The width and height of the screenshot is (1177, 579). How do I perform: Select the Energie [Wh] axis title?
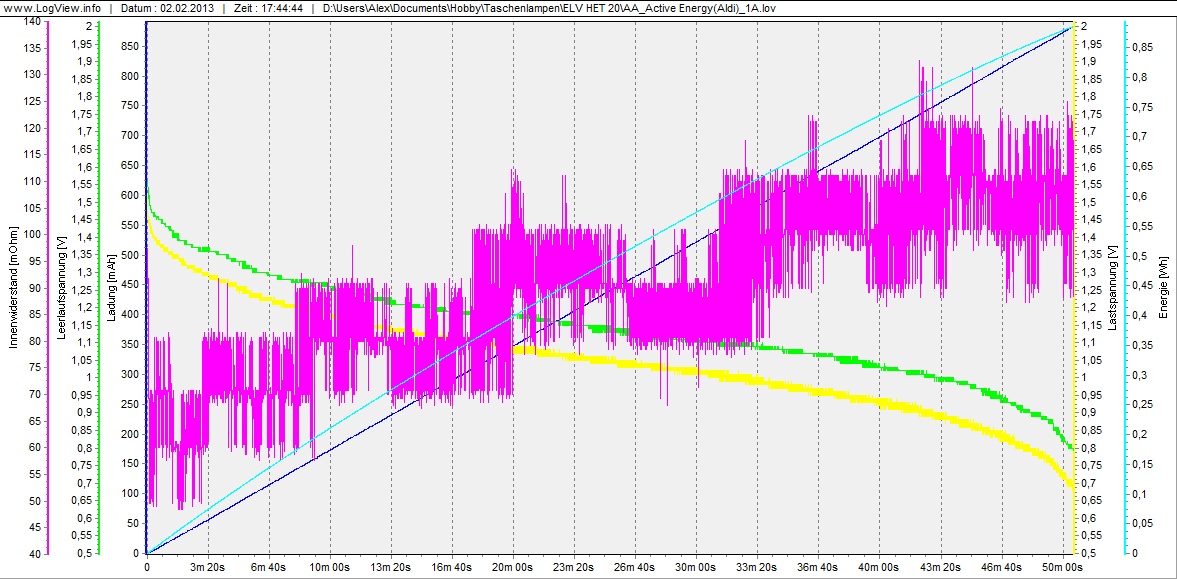point(1162,289)
